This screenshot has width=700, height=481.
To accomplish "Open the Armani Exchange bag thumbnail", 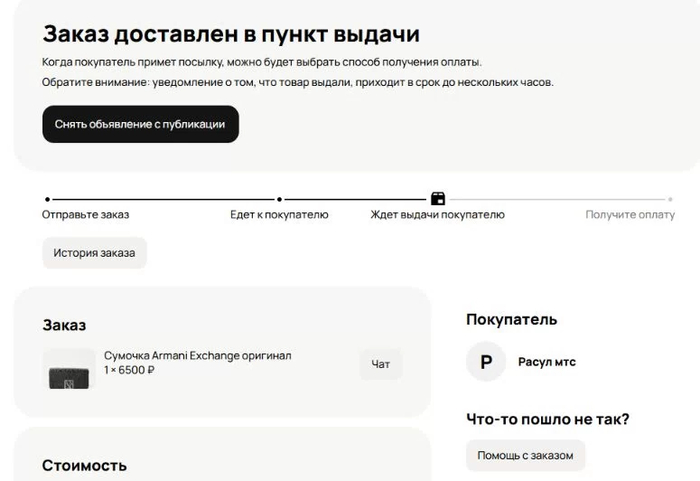I will (x=69, y=369).
